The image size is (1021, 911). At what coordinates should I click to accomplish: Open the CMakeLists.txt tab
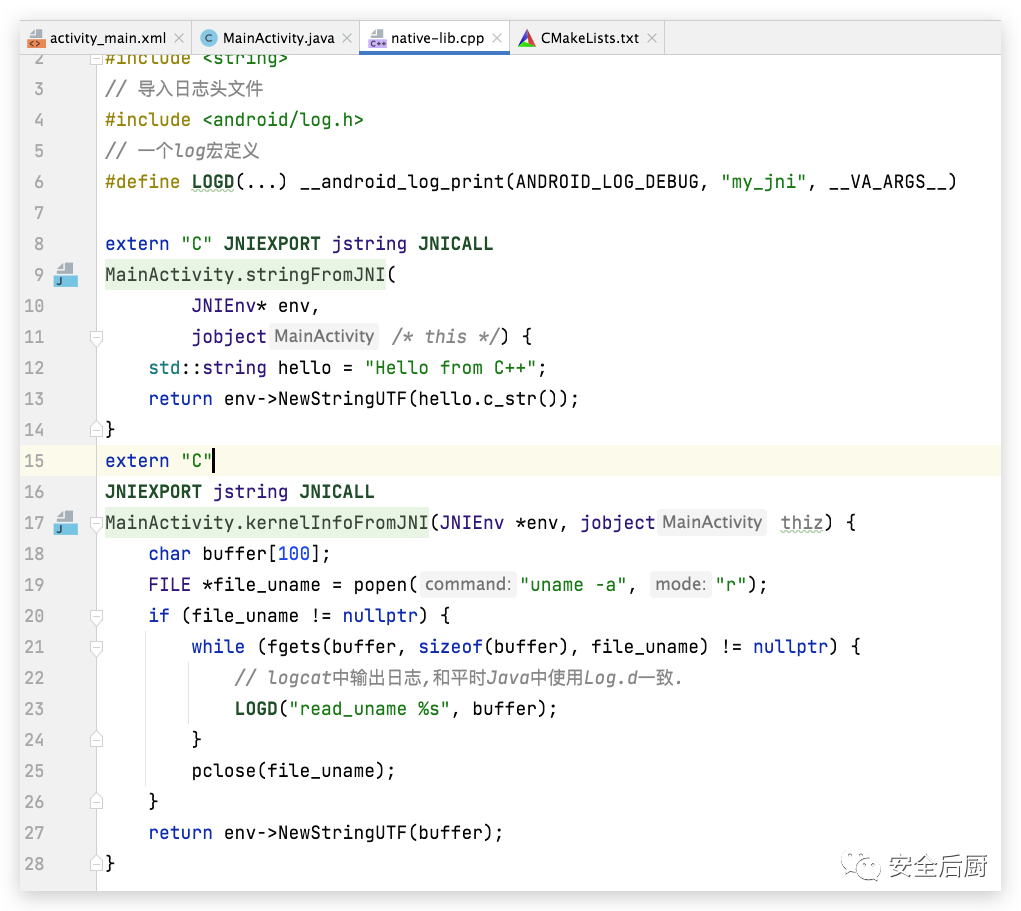click(x=589, y=39)
